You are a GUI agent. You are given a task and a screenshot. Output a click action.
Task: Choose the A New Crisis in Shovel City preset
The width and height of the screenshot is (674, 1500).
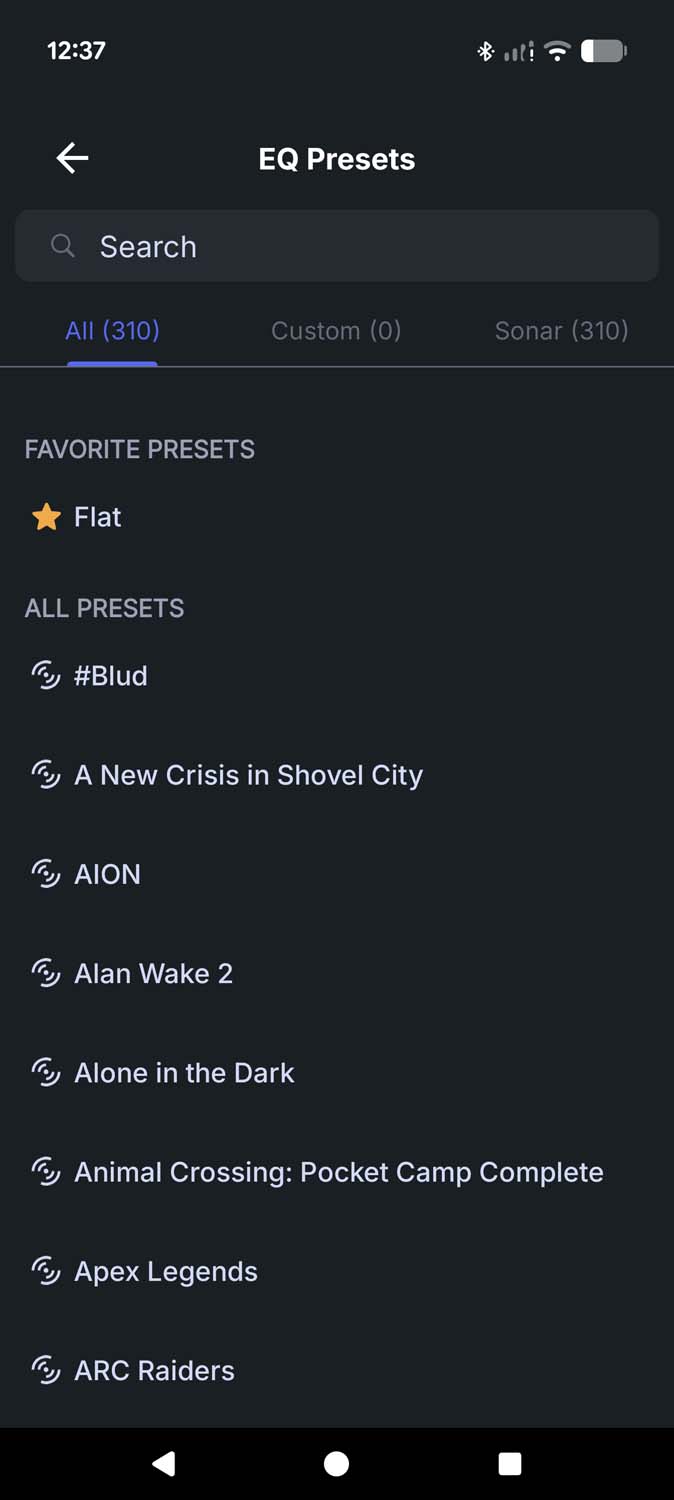point(248,775)
